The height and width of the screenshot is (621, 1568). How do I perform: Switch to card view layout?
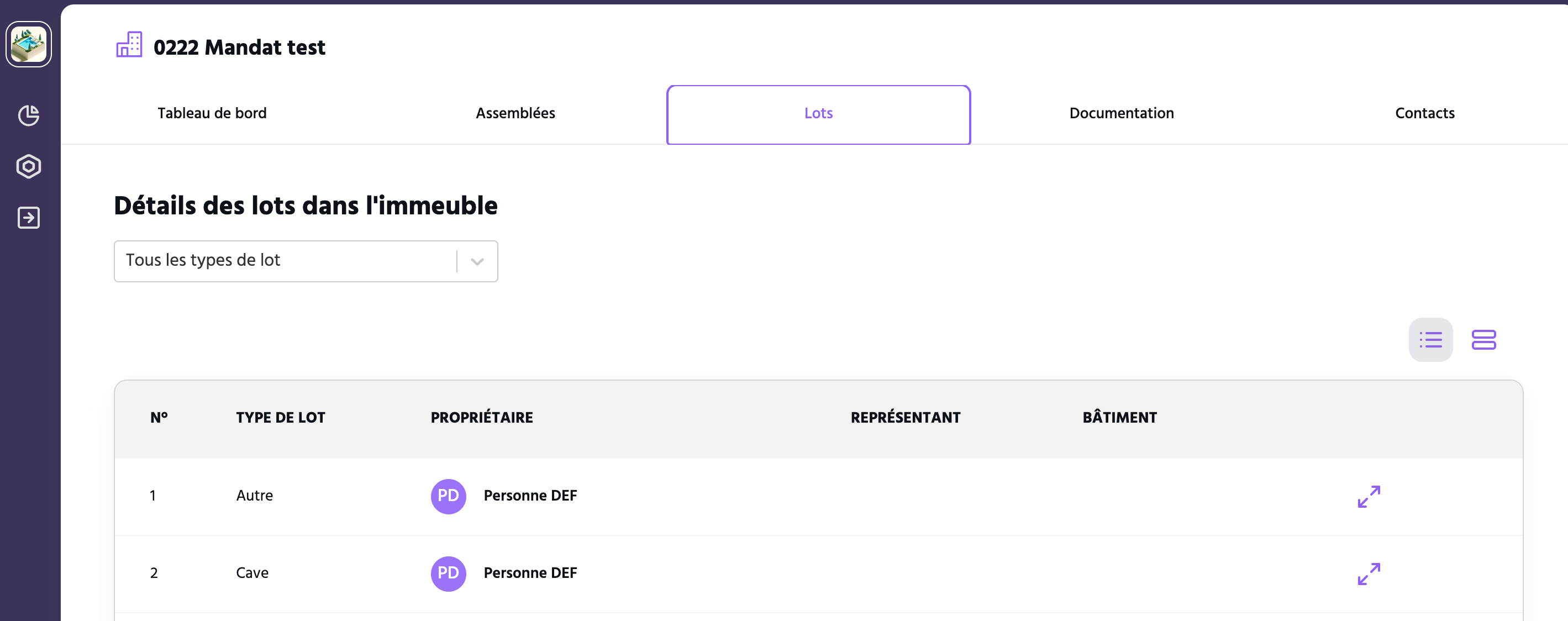pyautogui.click(x=1483, y=340)
